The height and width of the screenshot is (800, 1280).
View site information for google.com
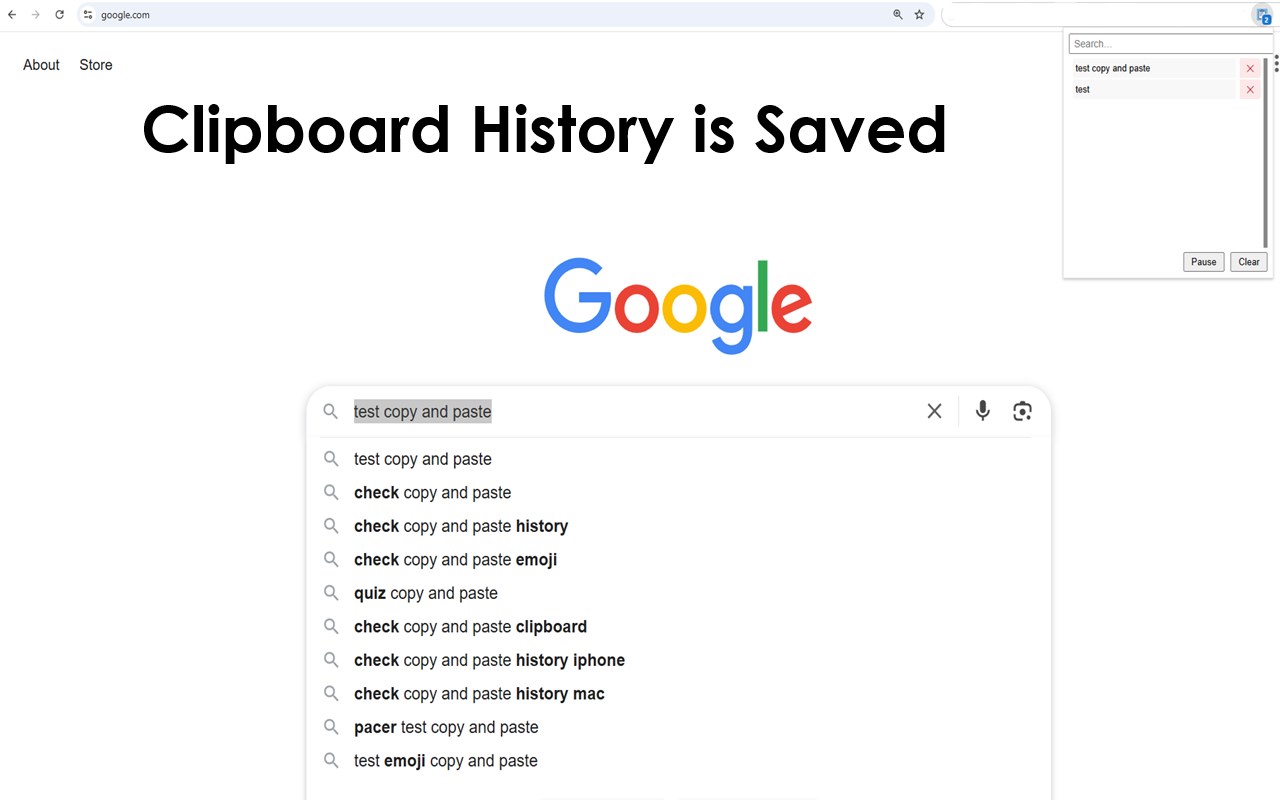[88, 15]
